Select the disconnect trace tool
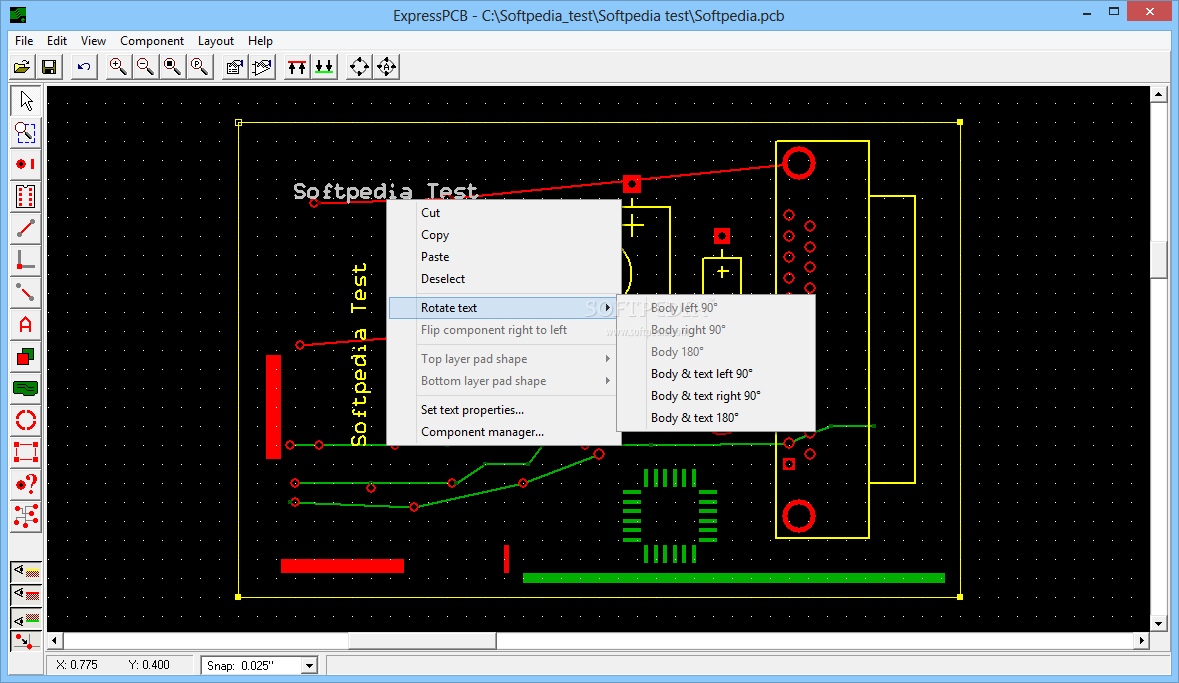This screenshot has width=1179, height=683. pyautogui.click(x=26, y=292)
